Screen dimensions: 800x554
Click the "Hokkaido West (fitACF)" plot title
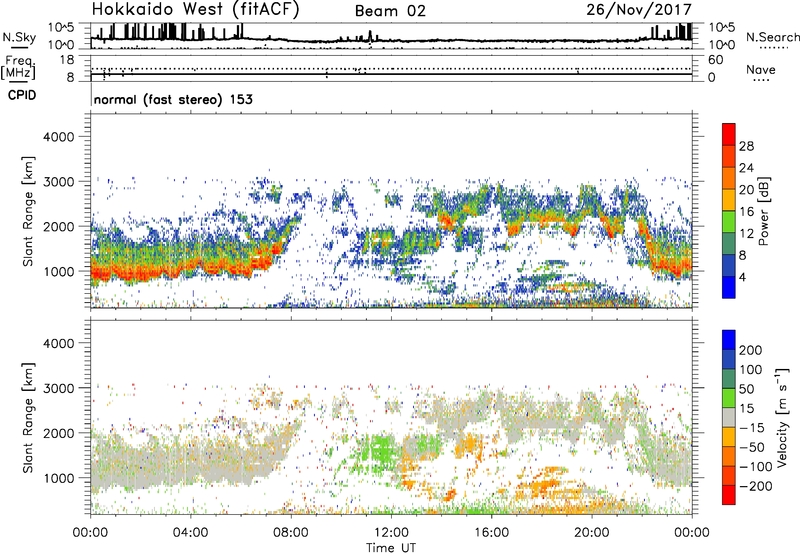(195, 9)
